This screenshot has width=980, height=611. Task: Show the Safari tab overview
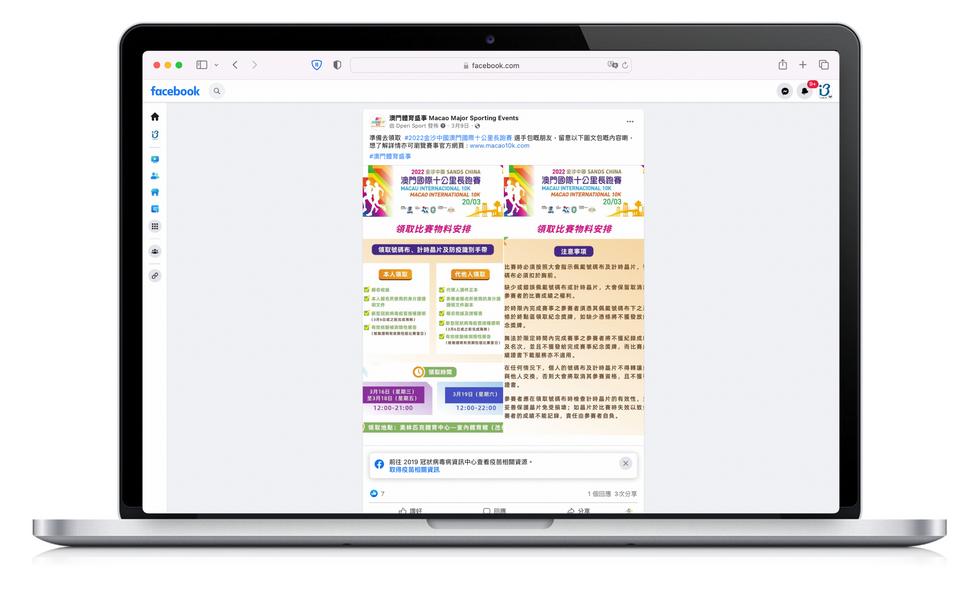click(824, 65)
